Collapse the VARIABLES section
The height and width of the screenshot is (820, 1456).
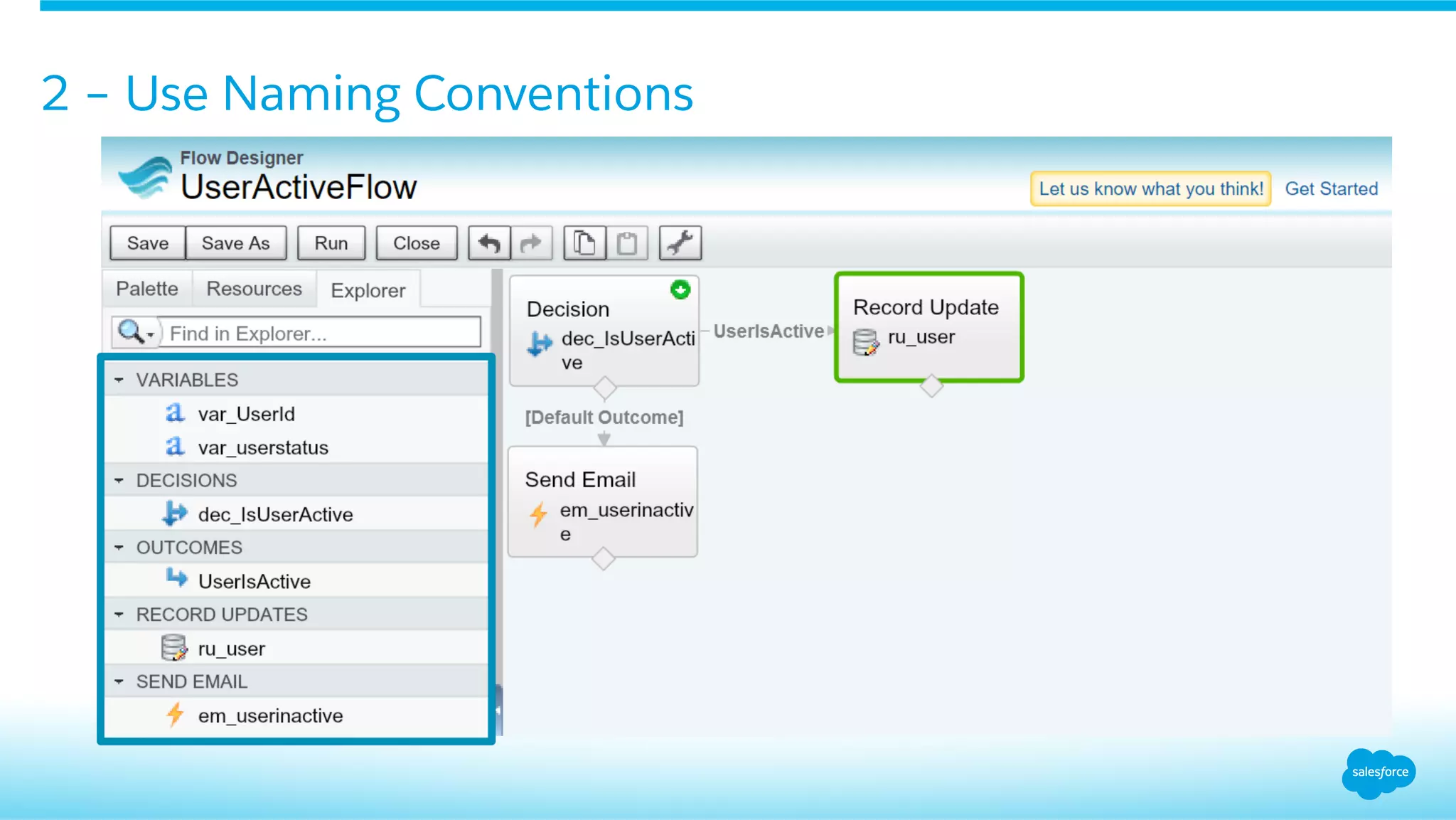(x=119, y=380)
